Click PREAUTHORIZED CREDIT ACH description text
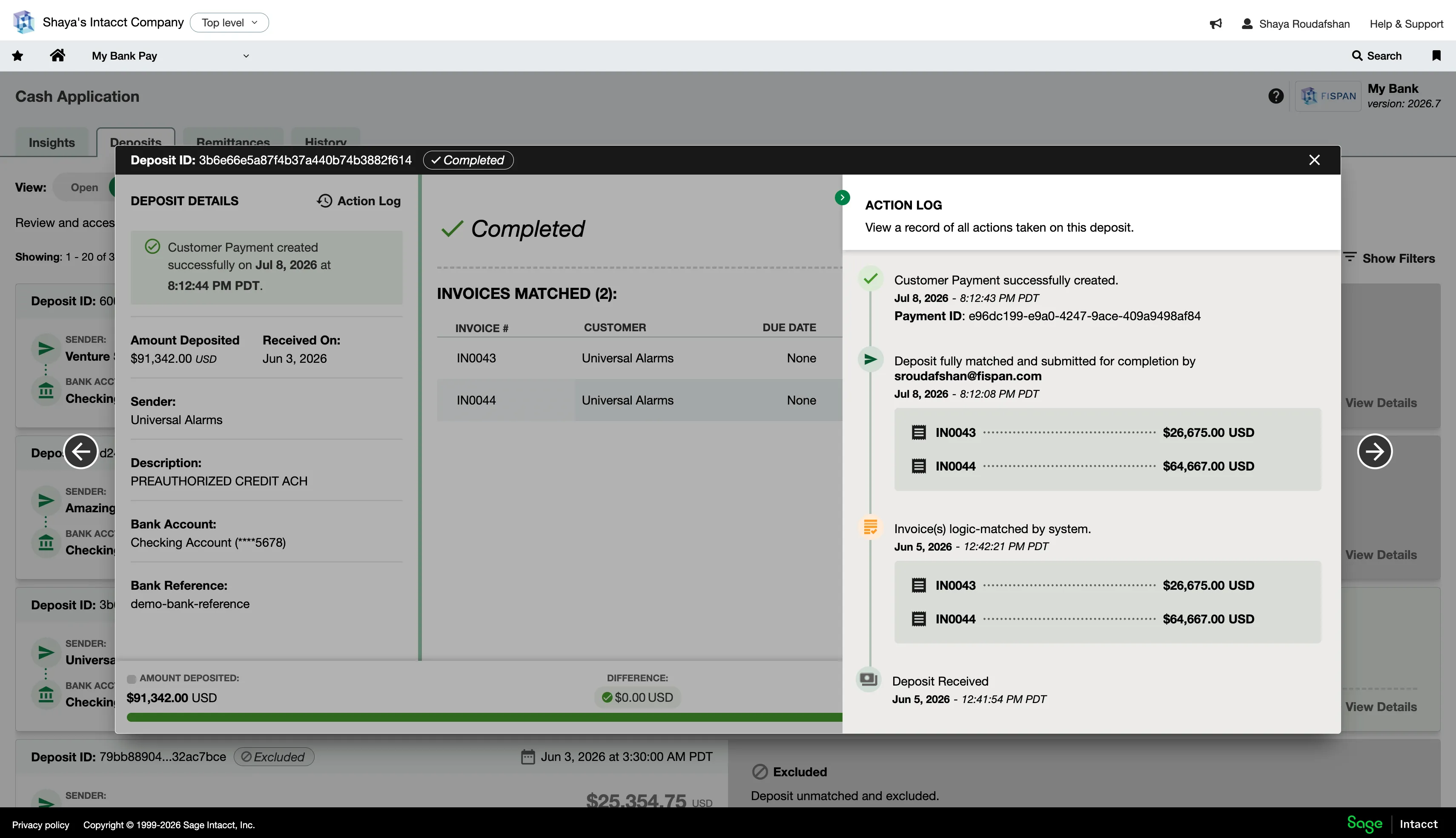Screen dimensions: 1456x838 (x=218, y=481)
